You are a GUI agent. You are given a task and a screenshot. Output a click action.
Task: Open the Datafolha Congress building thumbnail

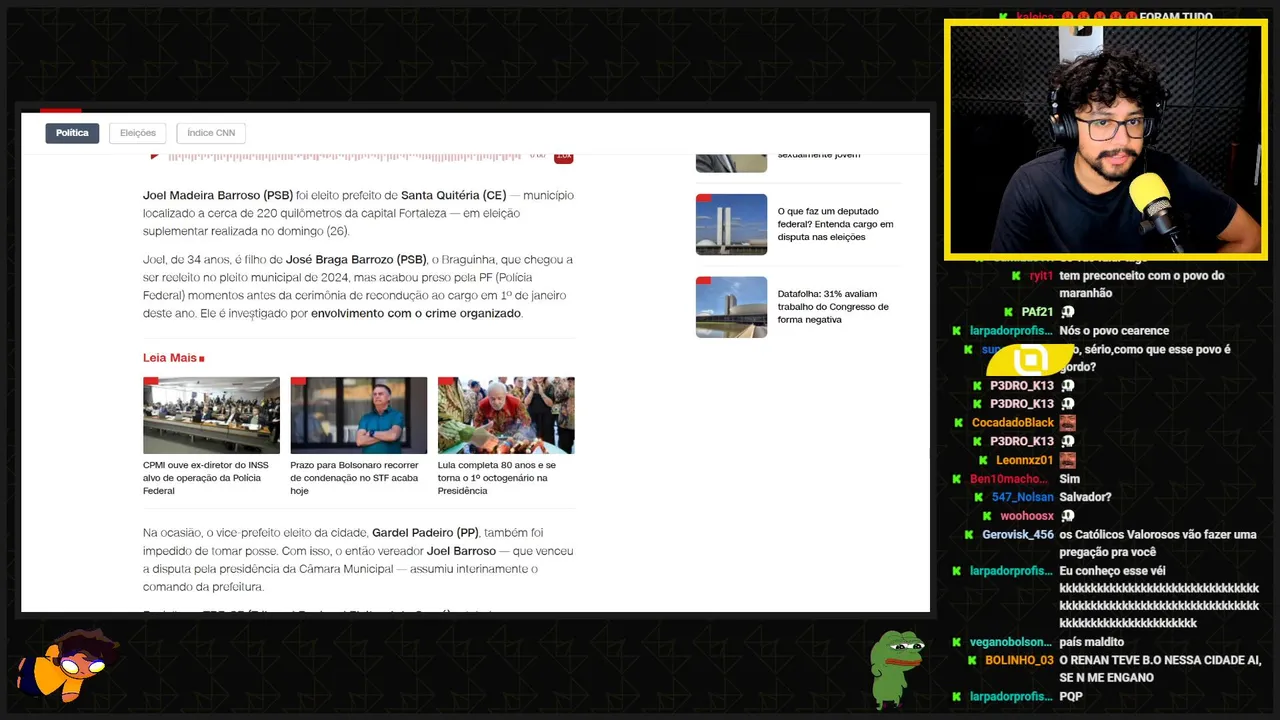click(731, 307)
